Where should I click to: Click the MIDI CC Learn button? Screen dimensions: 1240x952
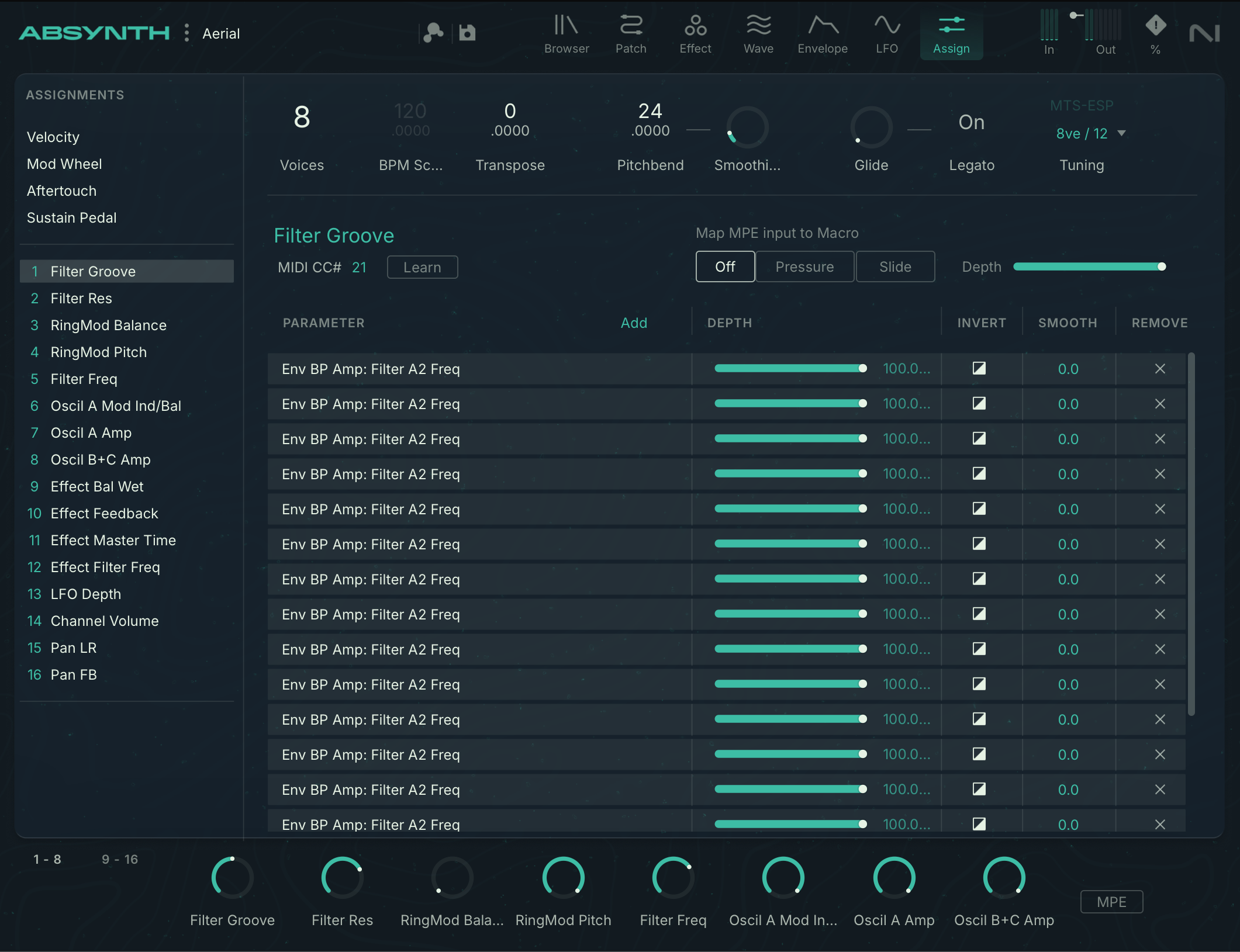422,268
